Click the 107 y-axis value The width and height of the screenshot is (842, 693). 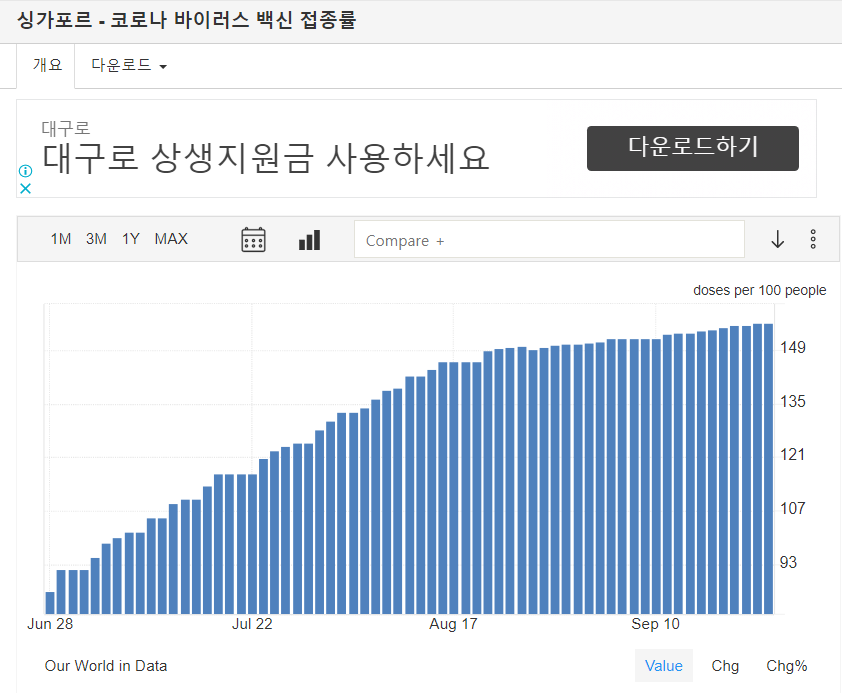coord(793,508)
